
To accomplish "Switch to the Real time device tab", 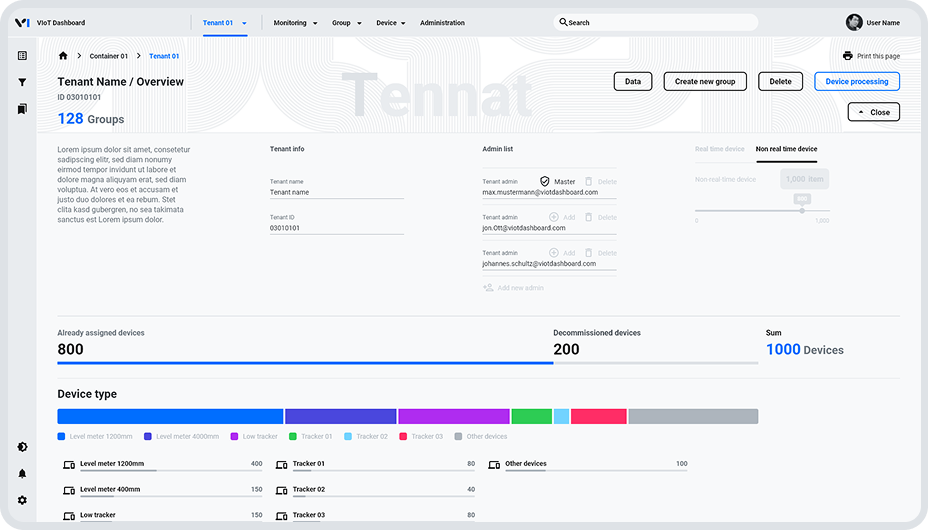I will (x=719, y=149).
